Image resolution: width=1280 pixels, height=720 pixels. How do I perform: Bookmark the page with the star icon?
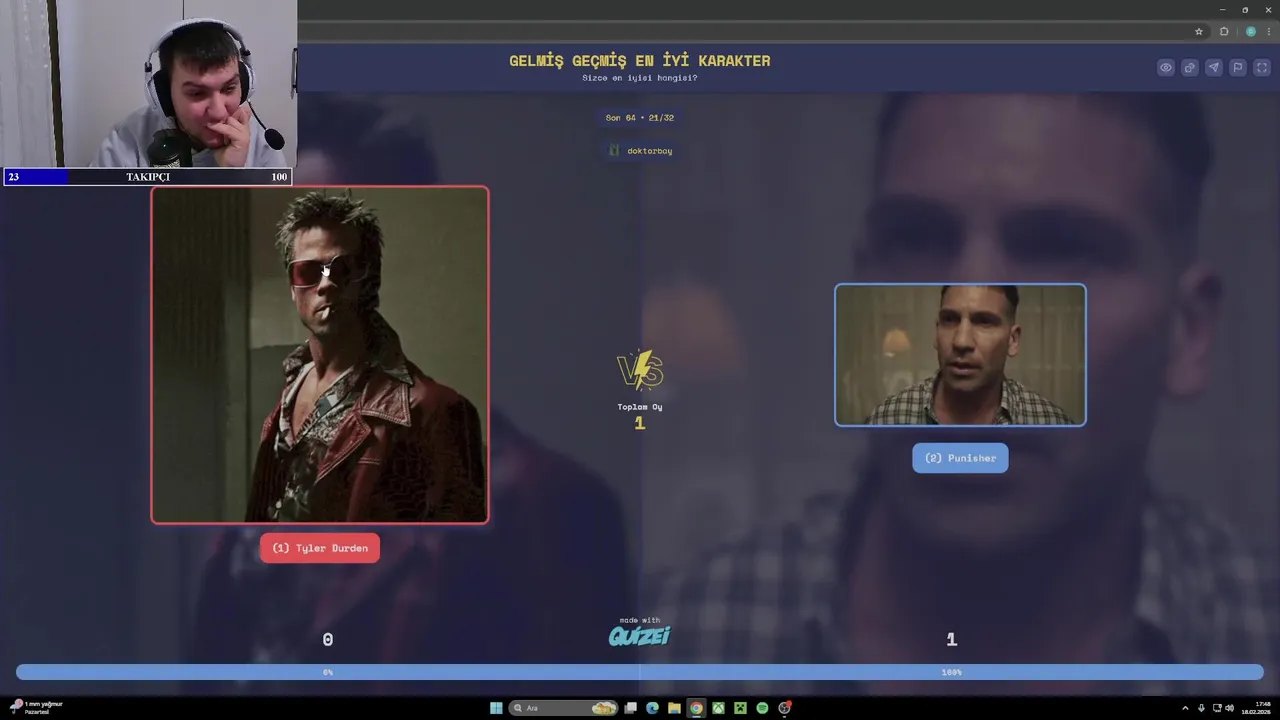click(x=1199, y=31)
